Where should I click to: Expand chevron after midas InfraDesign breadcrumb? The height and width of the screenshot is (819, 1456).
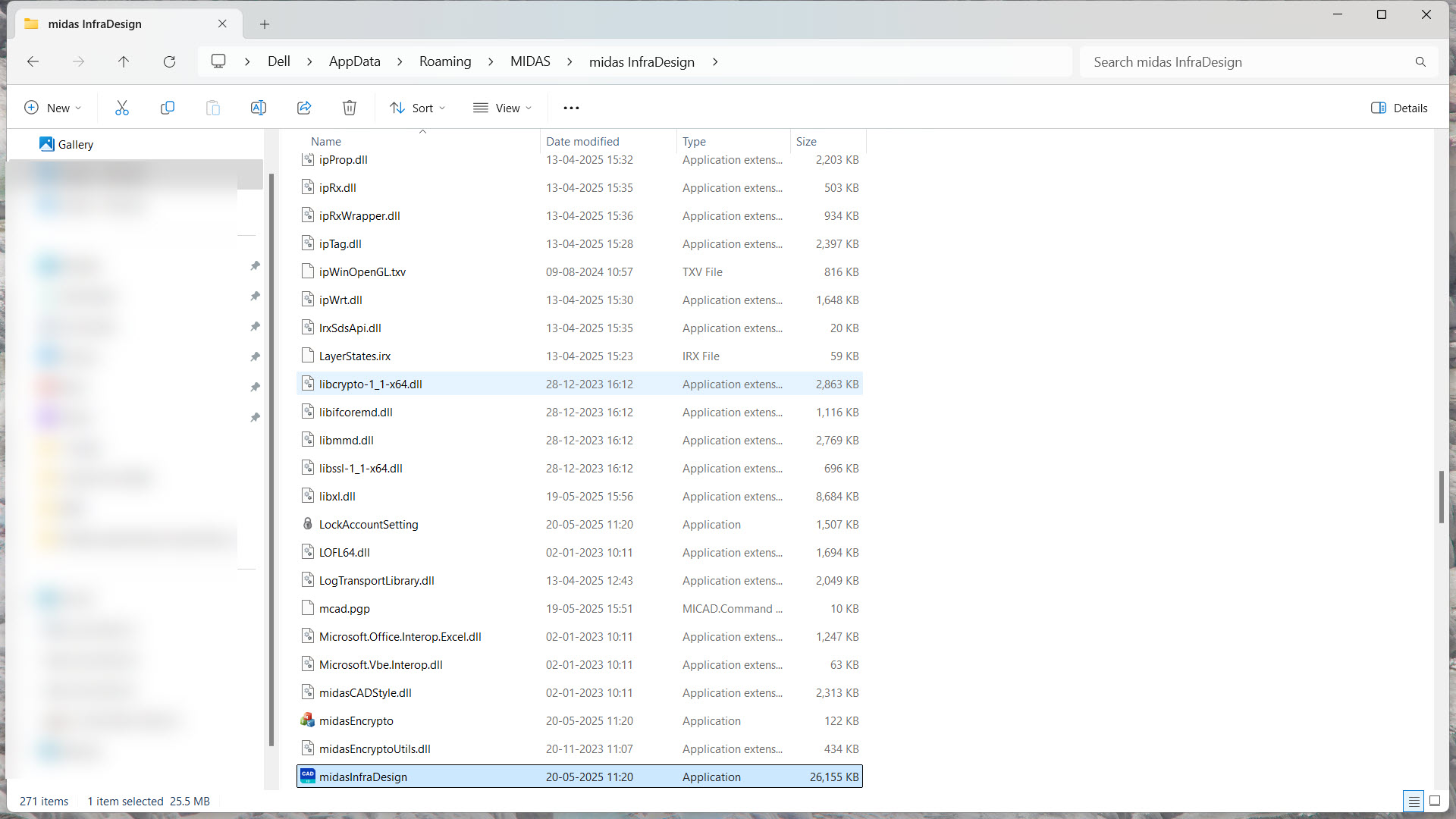[715, 61]
